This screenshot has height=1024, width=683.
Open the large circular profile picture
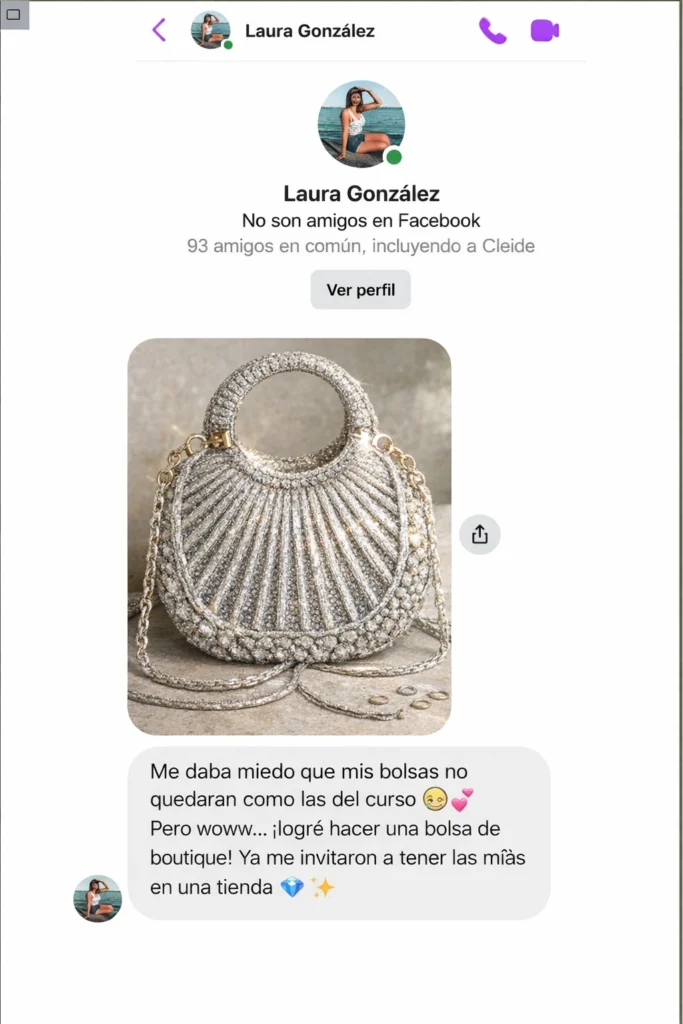click(361, 124)
